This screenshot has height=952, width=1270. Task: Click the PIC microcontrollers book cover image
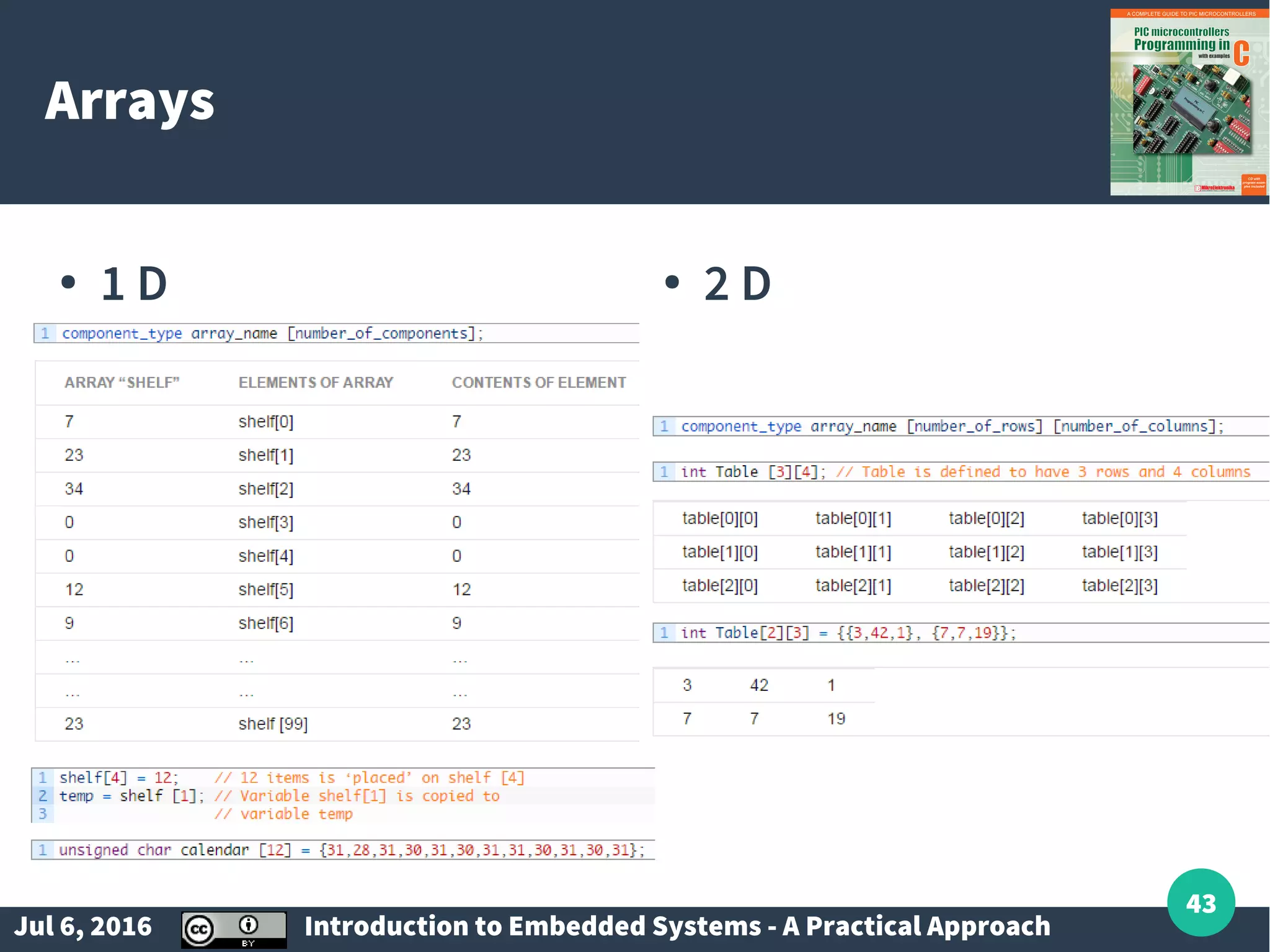[1189, 102]
